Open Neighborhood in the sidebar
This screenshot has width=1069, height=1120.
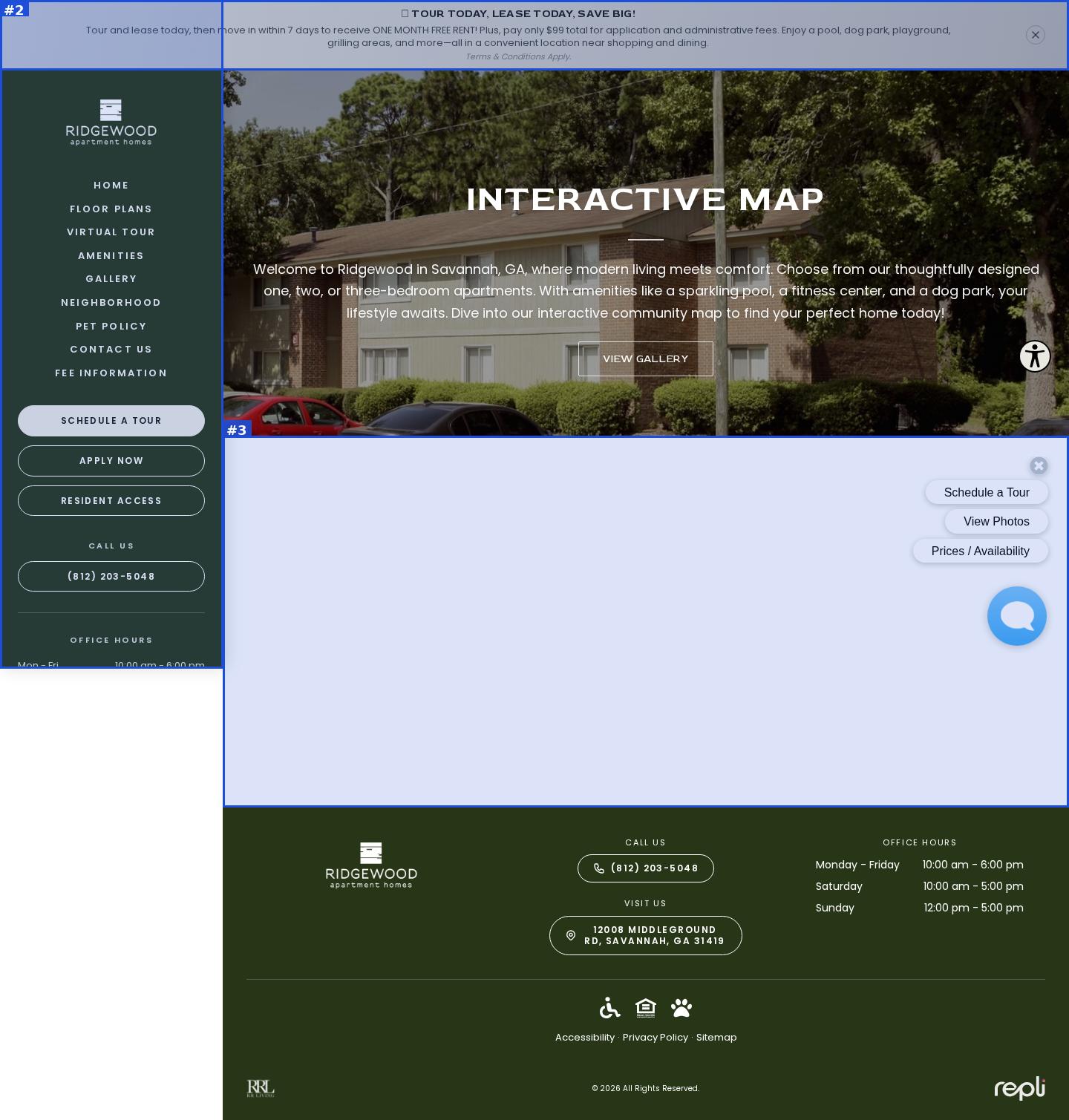tap(111, 303)
